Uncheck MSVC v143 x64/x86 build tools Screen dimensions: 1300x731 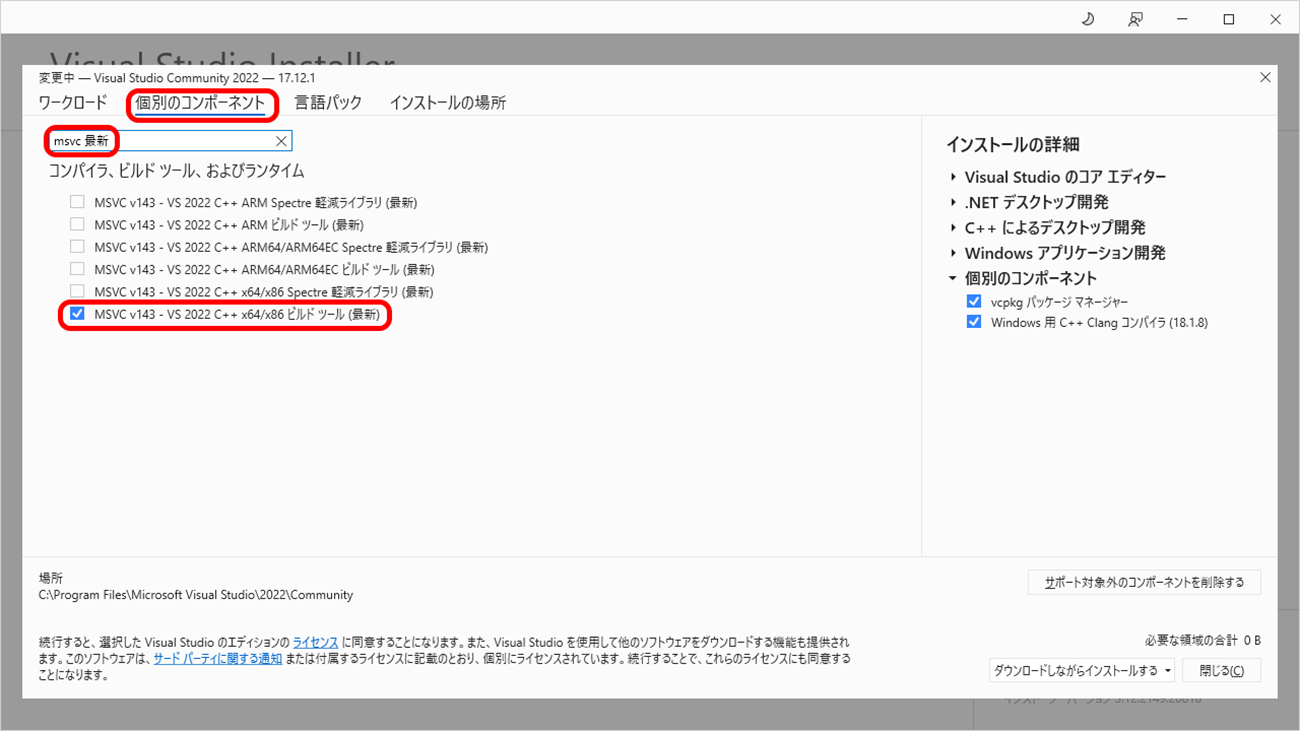tap(77, 314)
